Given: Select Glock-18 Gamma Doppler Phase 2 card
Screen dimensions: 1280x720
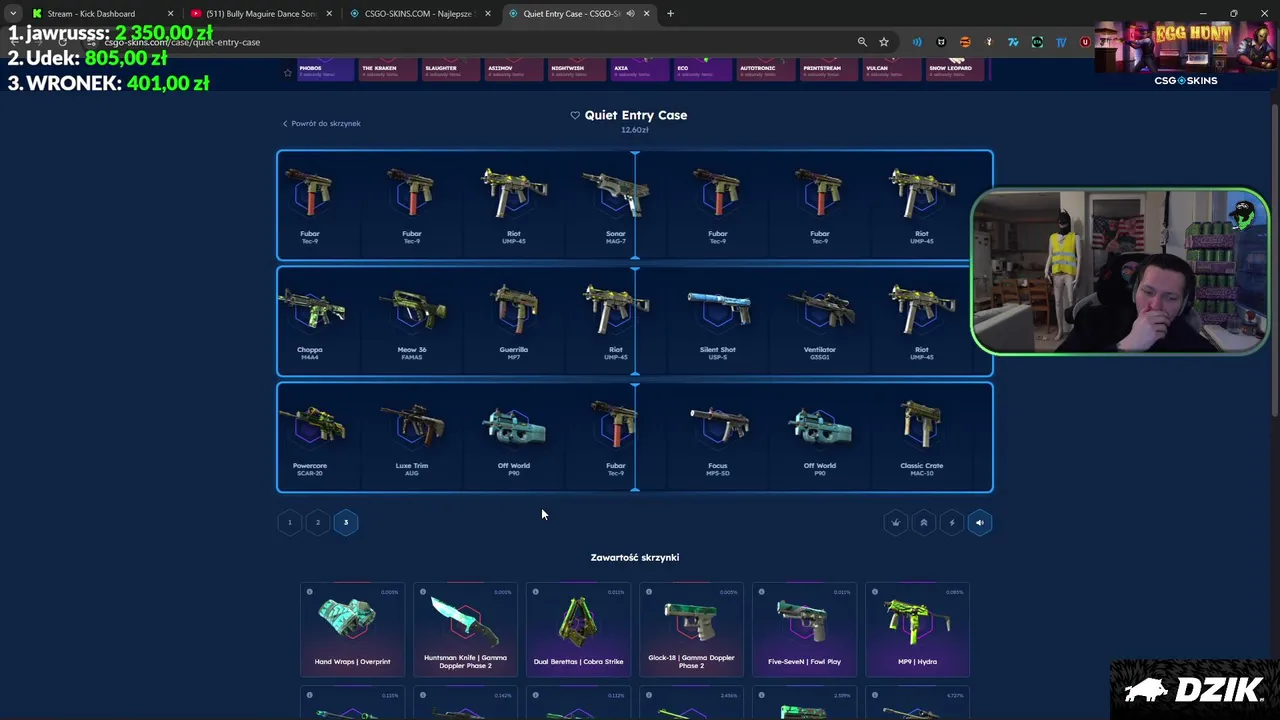Looking at the screenshot, I should pyautogui.click(x=691, y=630).
